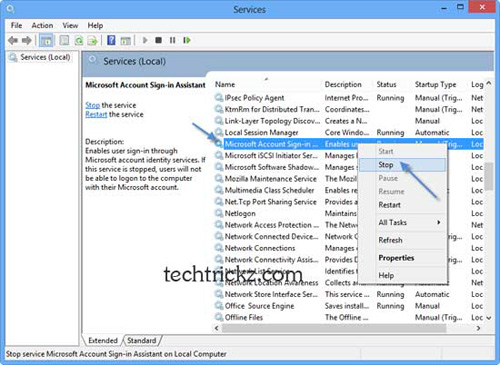
Task: Select the Microsoft Account Sign-in service row
Action: tap(349, 144)
